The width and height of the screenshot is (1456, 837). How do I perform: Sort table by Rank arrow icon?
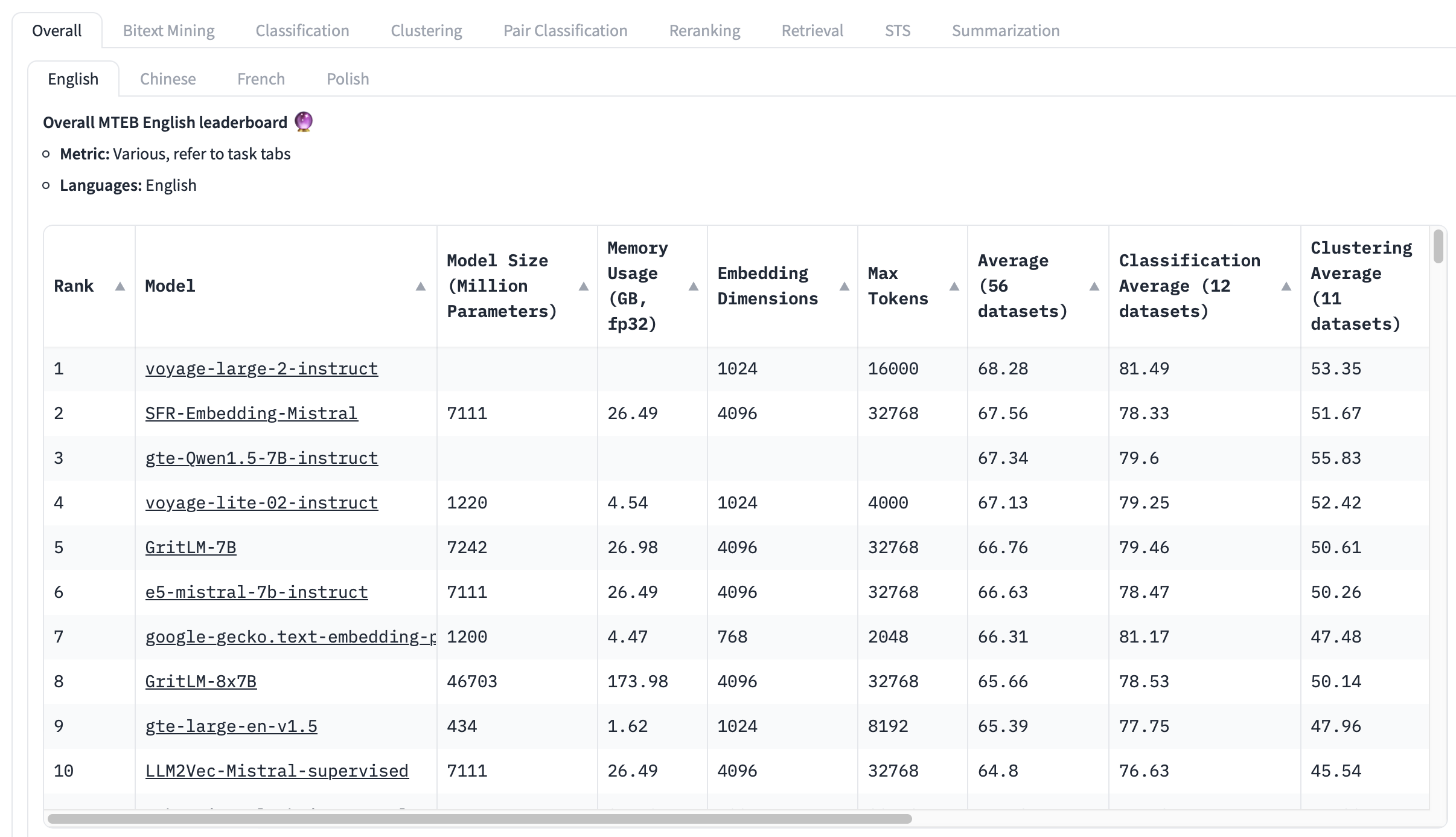(120, 286)
